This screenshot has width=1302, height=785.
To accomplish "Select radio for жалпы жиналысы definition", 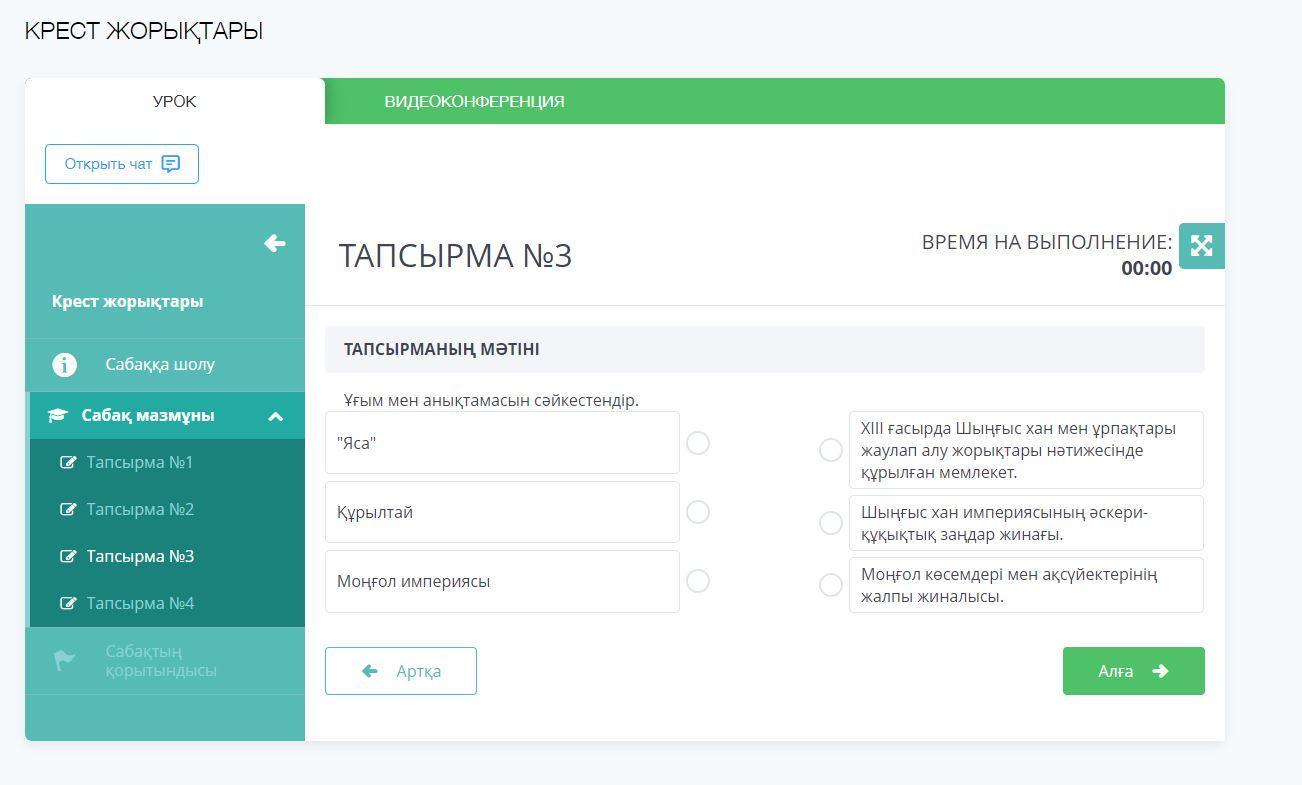I will pyautogui.click(x=830, y=585).
